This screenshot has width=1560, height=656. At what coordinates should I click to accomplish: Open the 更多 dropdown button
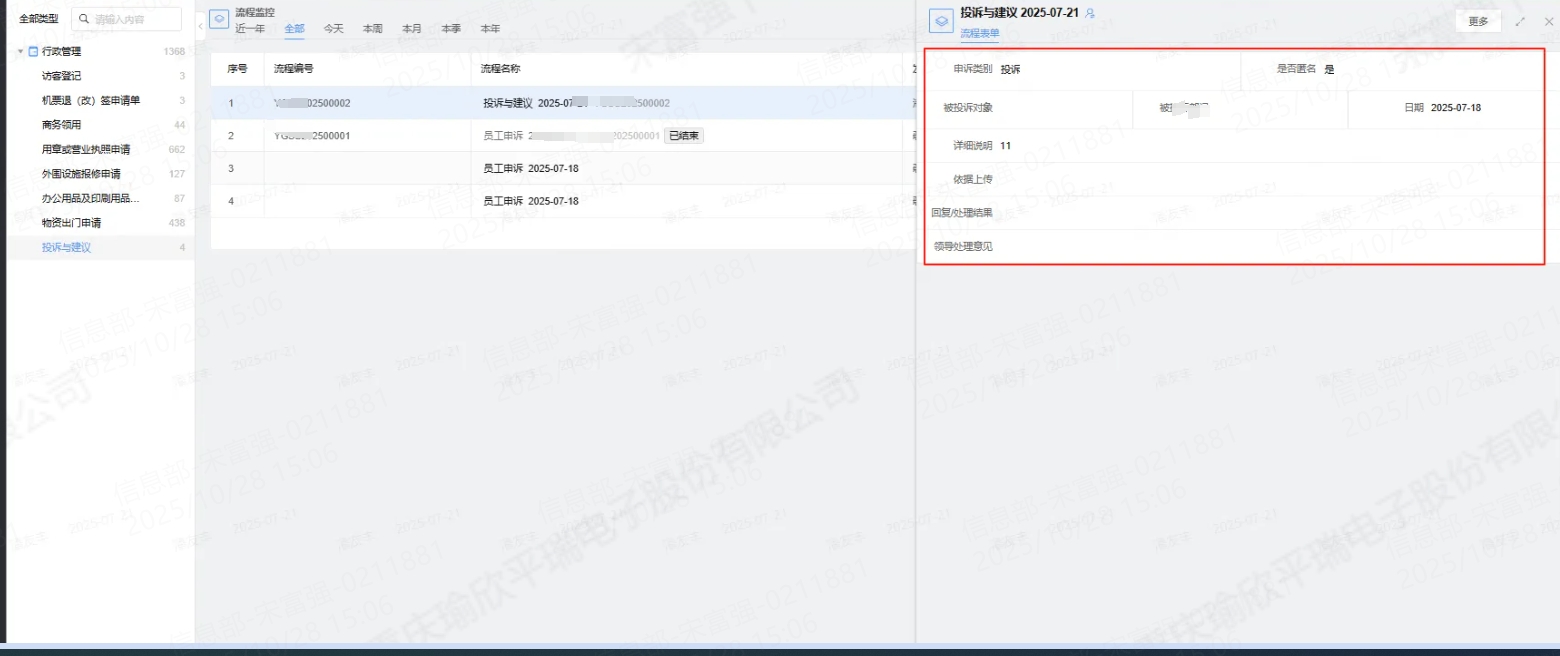coord(1478,21)
